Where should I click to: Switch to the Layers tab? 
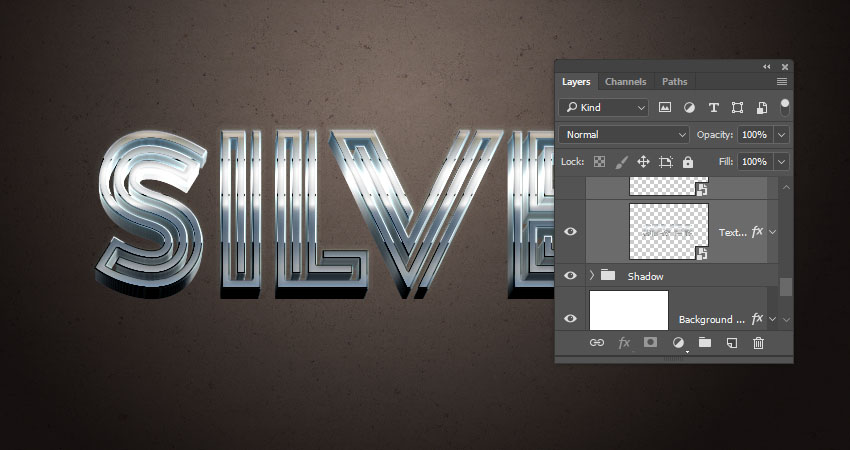(576, 81)
